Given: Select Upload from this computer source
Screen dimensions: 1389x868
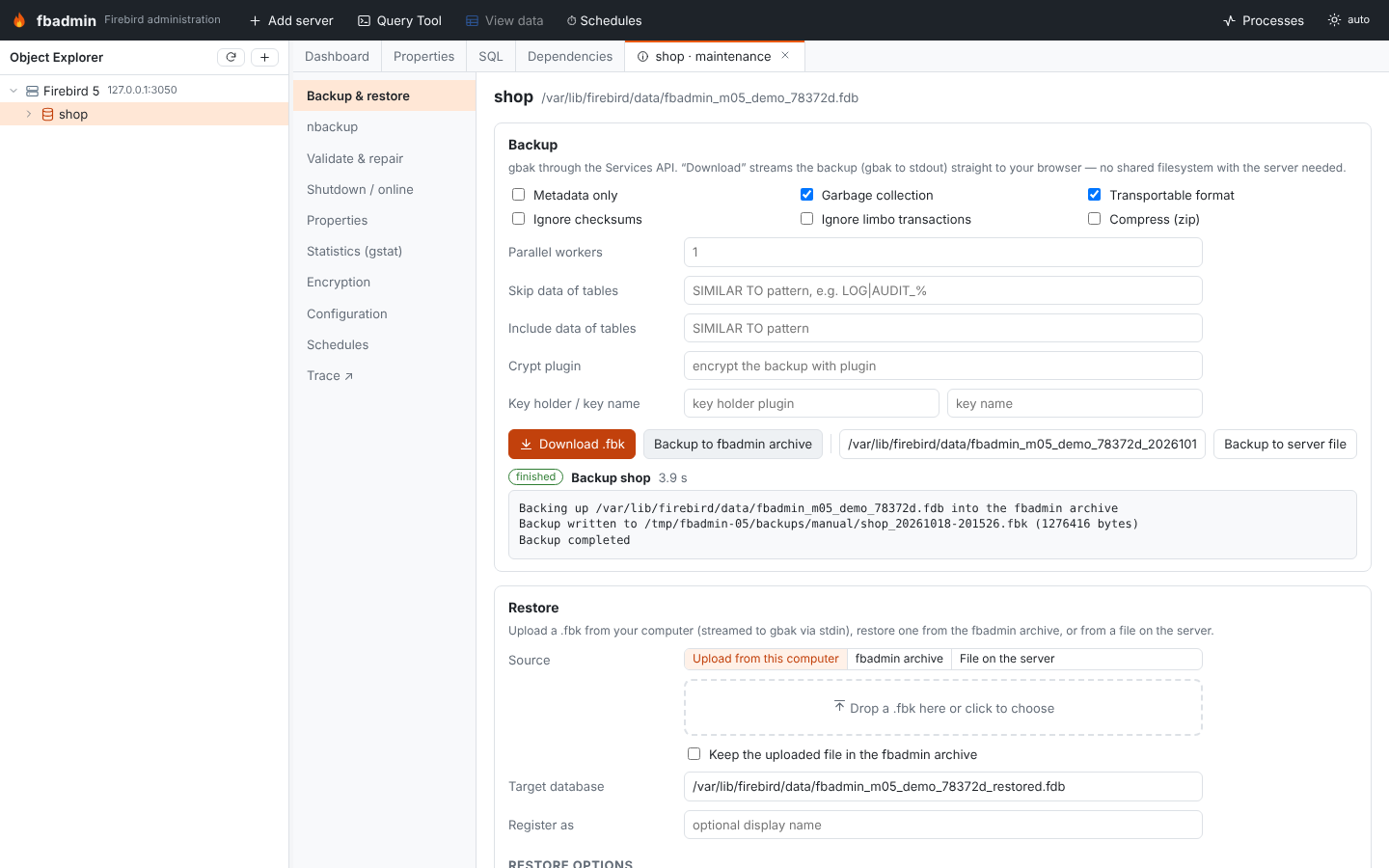Looking at the screenshot, I should click(x=766, y=659).
